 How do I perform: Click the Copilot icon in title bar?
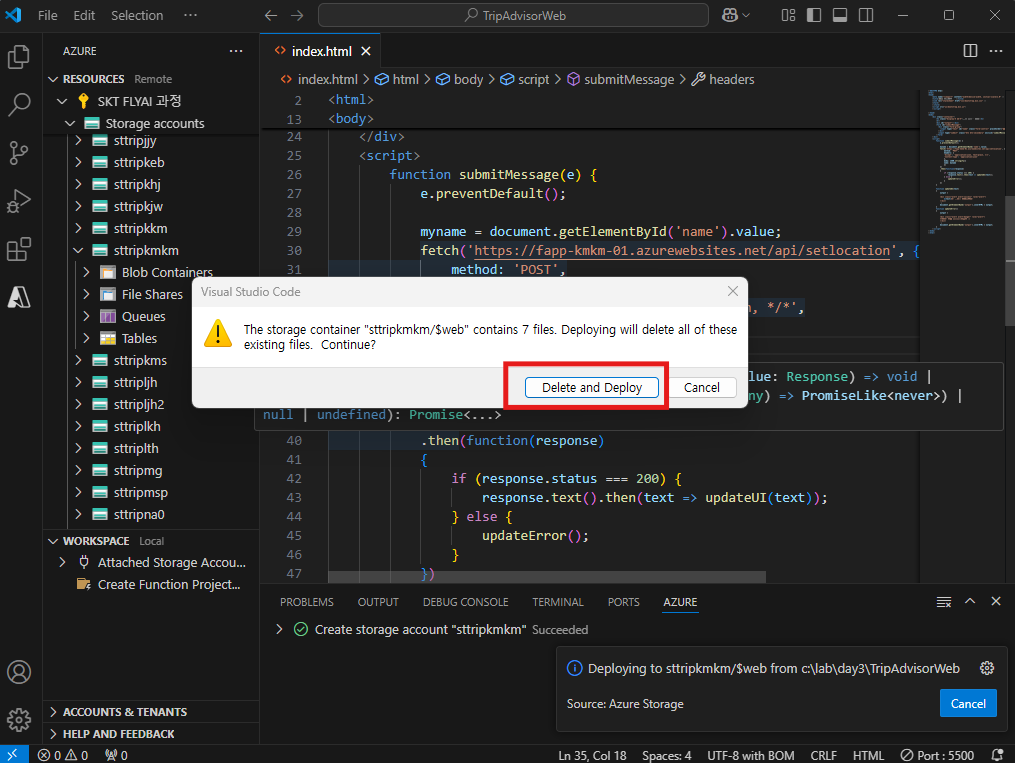[735, 15]
